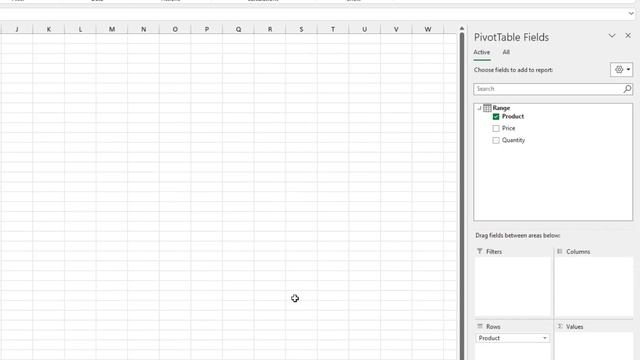Click the scroll up arrow of the sheet
This screenshot has width=640, height=360.
click(462, 29)
